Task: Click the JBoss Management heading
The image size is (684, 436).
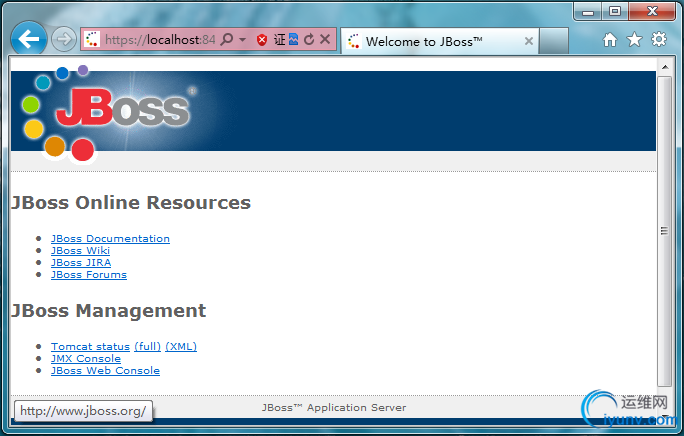Action: click(109, 311)
